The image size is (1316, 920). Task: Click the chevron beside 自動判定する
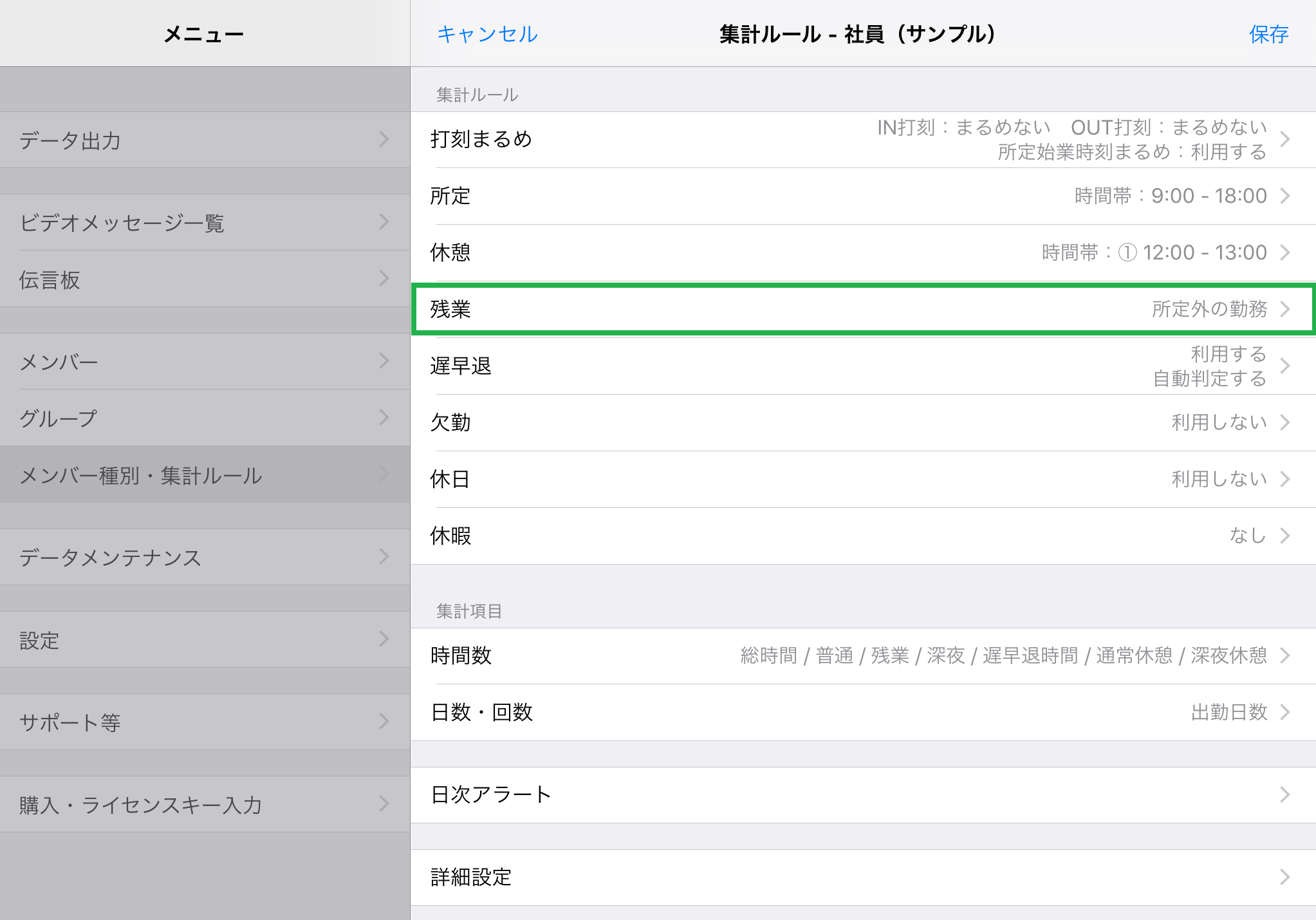pyautogui.click(x=1285, y=366)
